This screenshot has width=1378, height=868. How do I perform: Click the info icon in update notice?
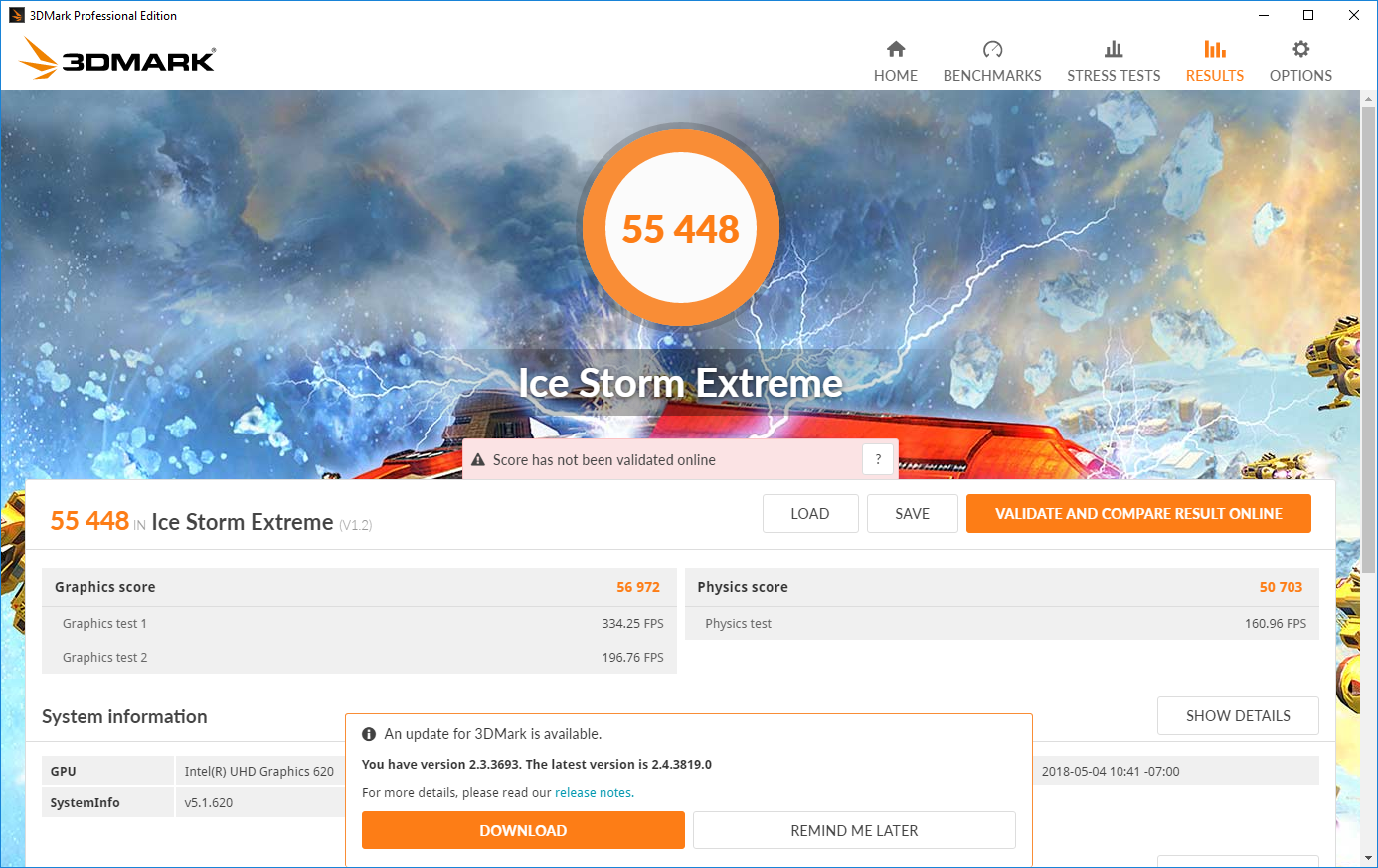(x=369, y=734)
